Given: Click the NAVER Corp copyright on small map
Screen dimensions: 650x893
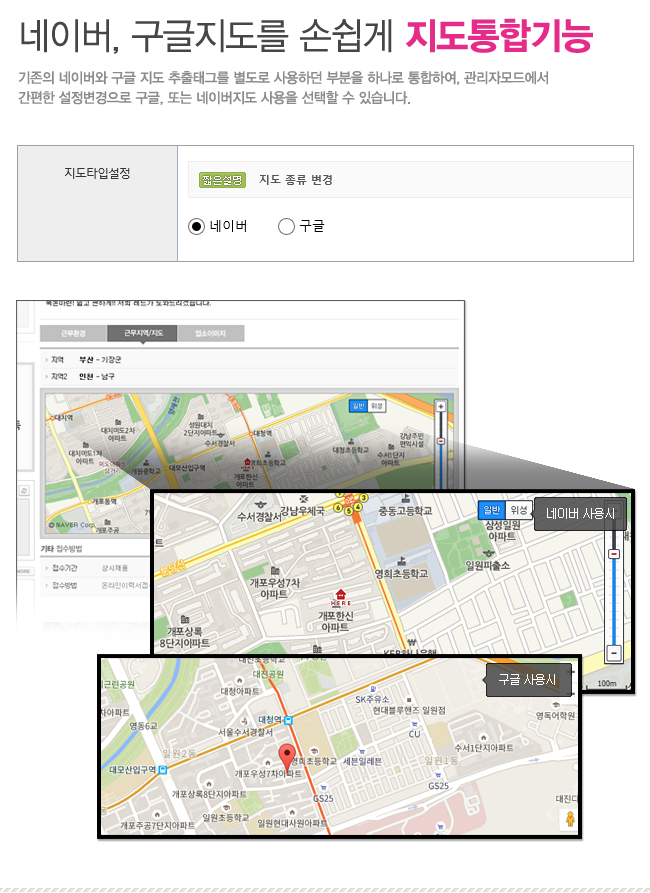Looking at the screenshot, I should tap(72, 525).
